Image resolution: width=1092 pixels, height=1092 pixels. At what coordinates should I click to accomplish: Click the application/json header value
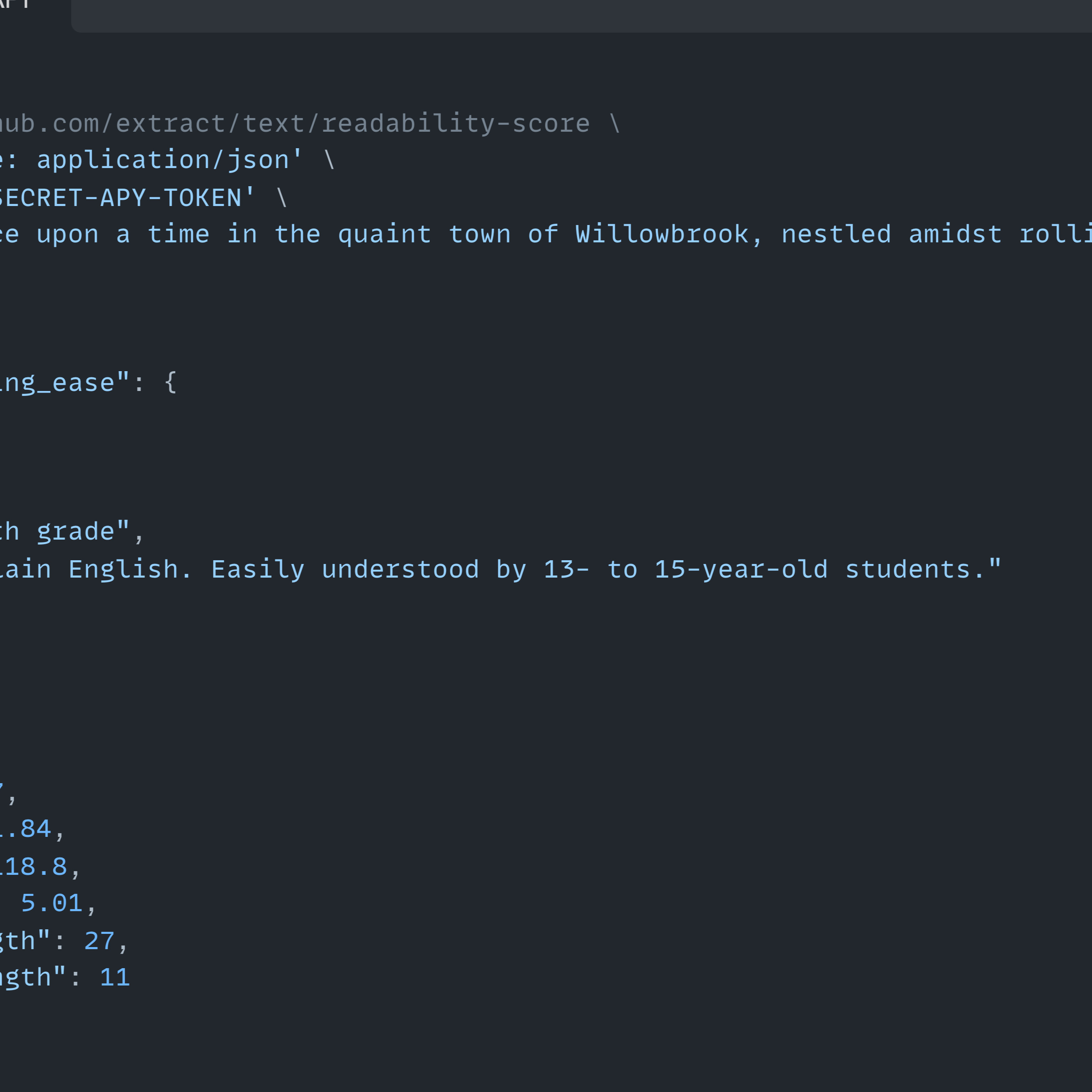coord(170,161)
